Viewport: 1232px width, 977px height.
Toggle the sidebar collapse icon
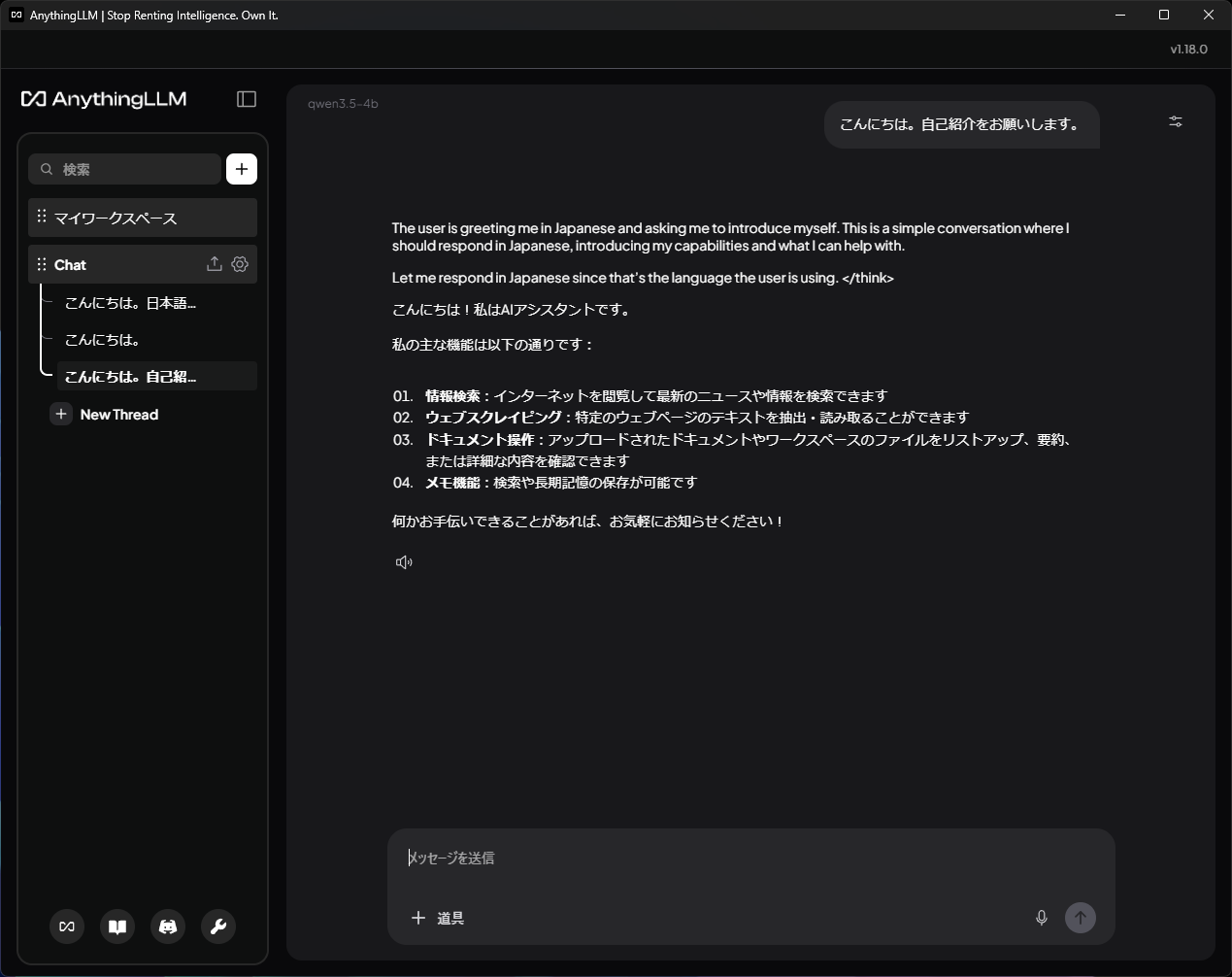coord(247,99)
